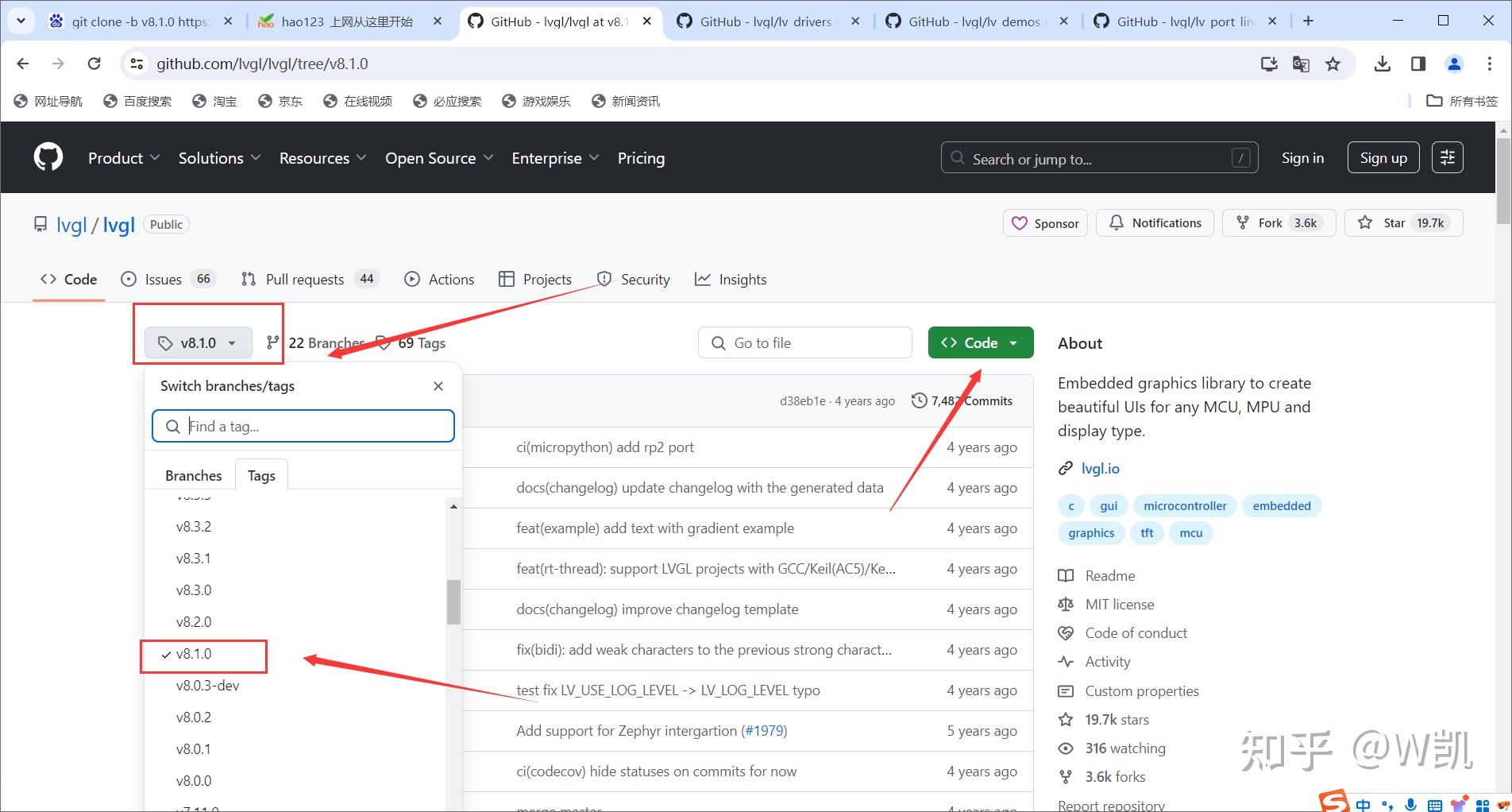Open browser side panel icon
Image resolution: width=1512 pixels, height=812 pixels.
pos(1418,64)
